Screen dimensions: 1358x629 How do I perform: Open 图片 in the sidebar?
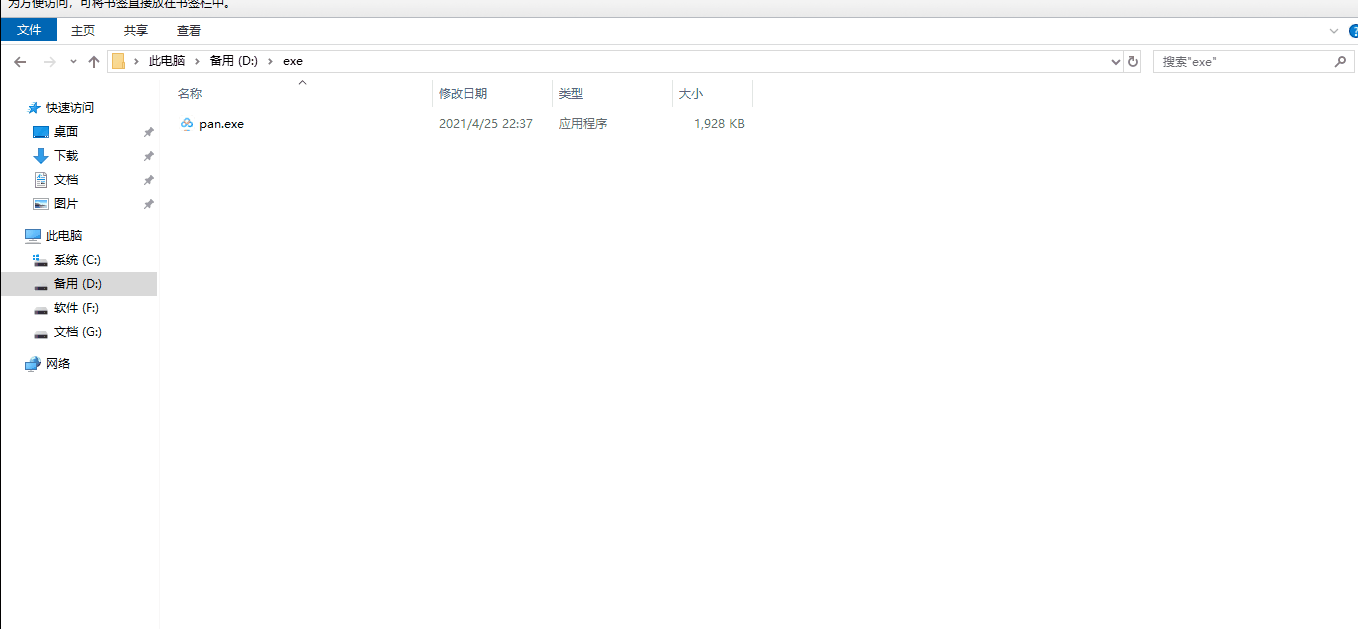66,204
